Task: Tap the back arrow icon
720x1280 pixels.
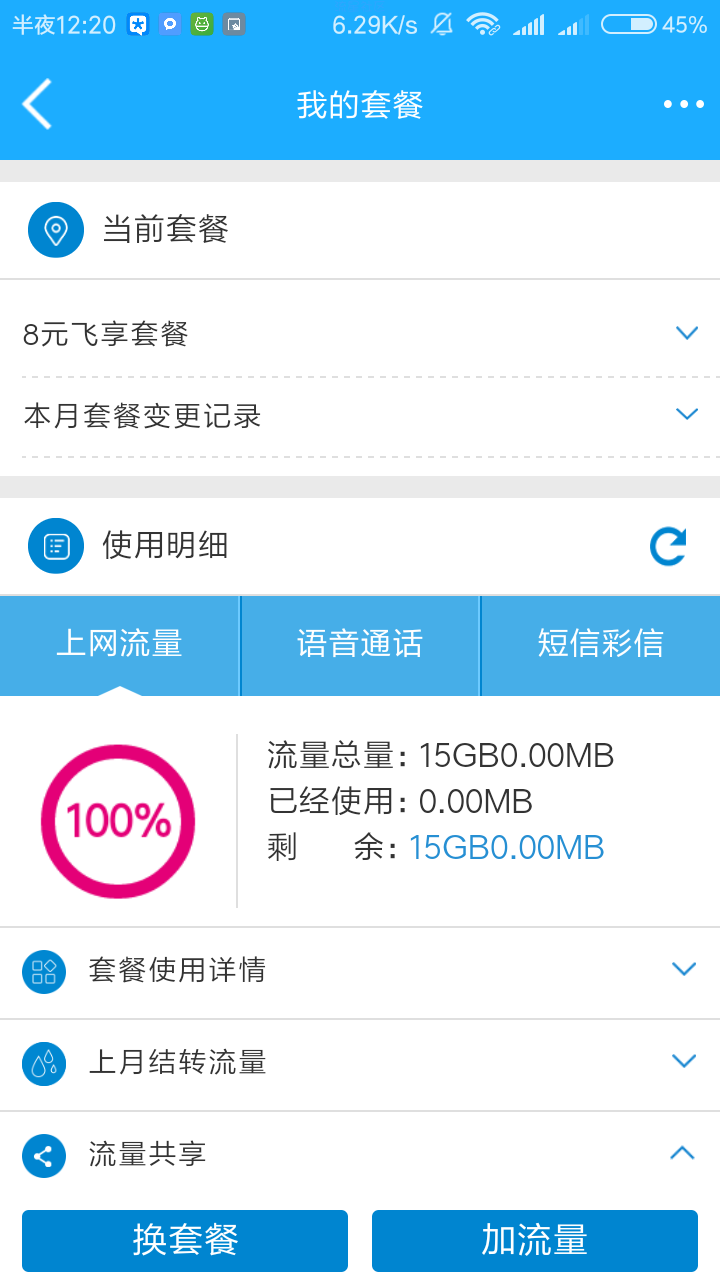Action: click(x=37, y=104)
